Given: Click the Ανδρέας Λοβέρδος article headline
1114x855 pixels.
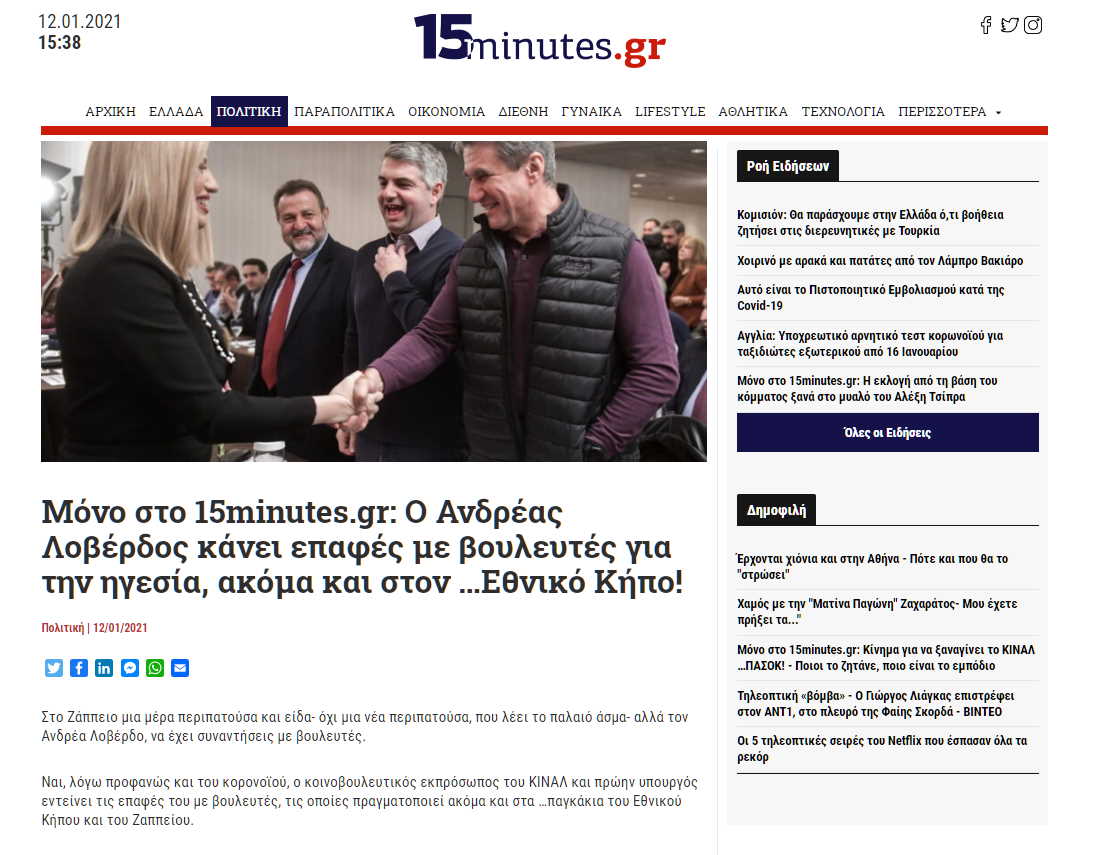Looking at the screenshot, I should pos(362,547).
